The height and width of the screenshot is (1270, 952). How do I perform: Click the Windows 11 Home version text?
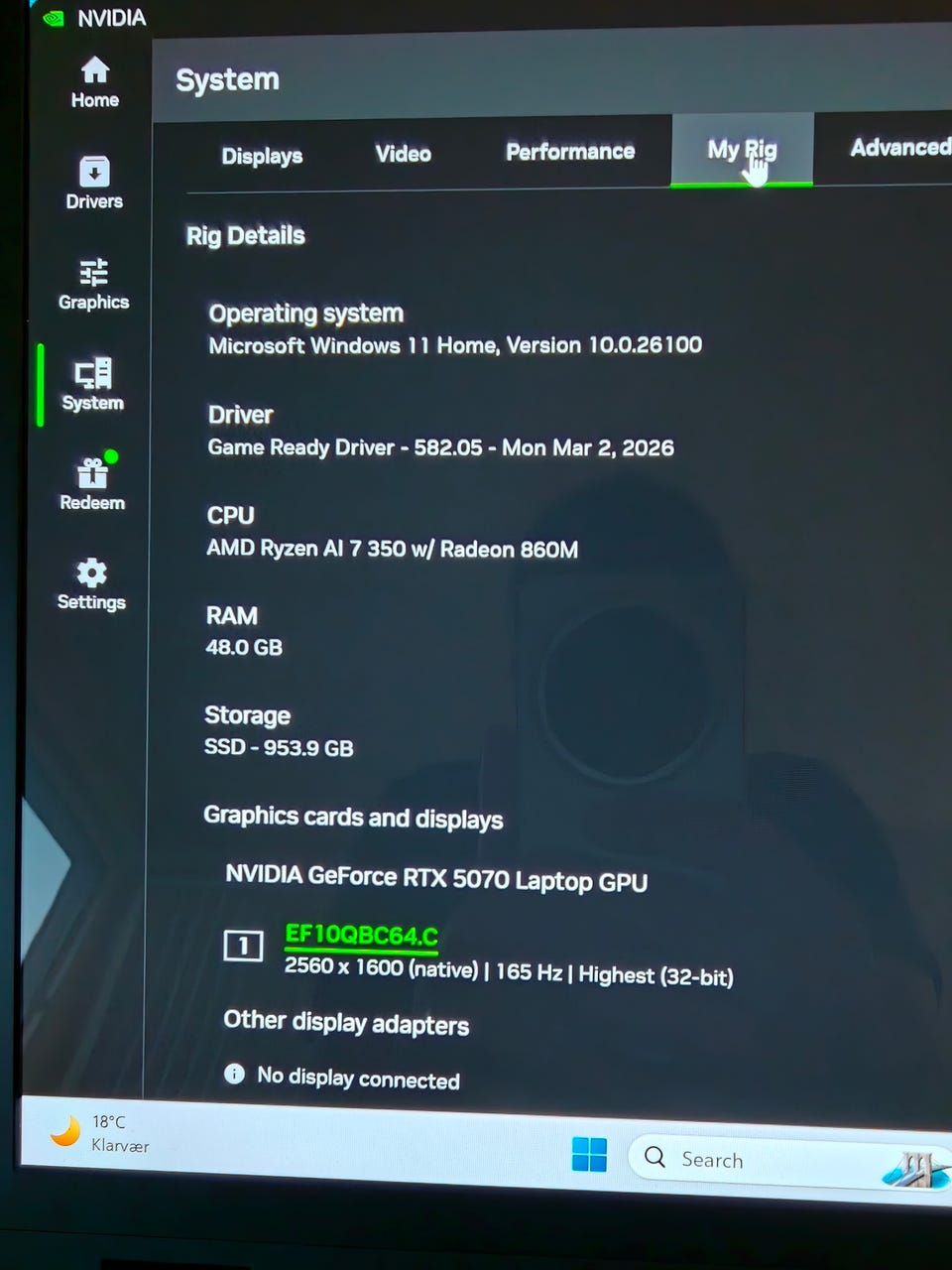click(x=455, y=345)
